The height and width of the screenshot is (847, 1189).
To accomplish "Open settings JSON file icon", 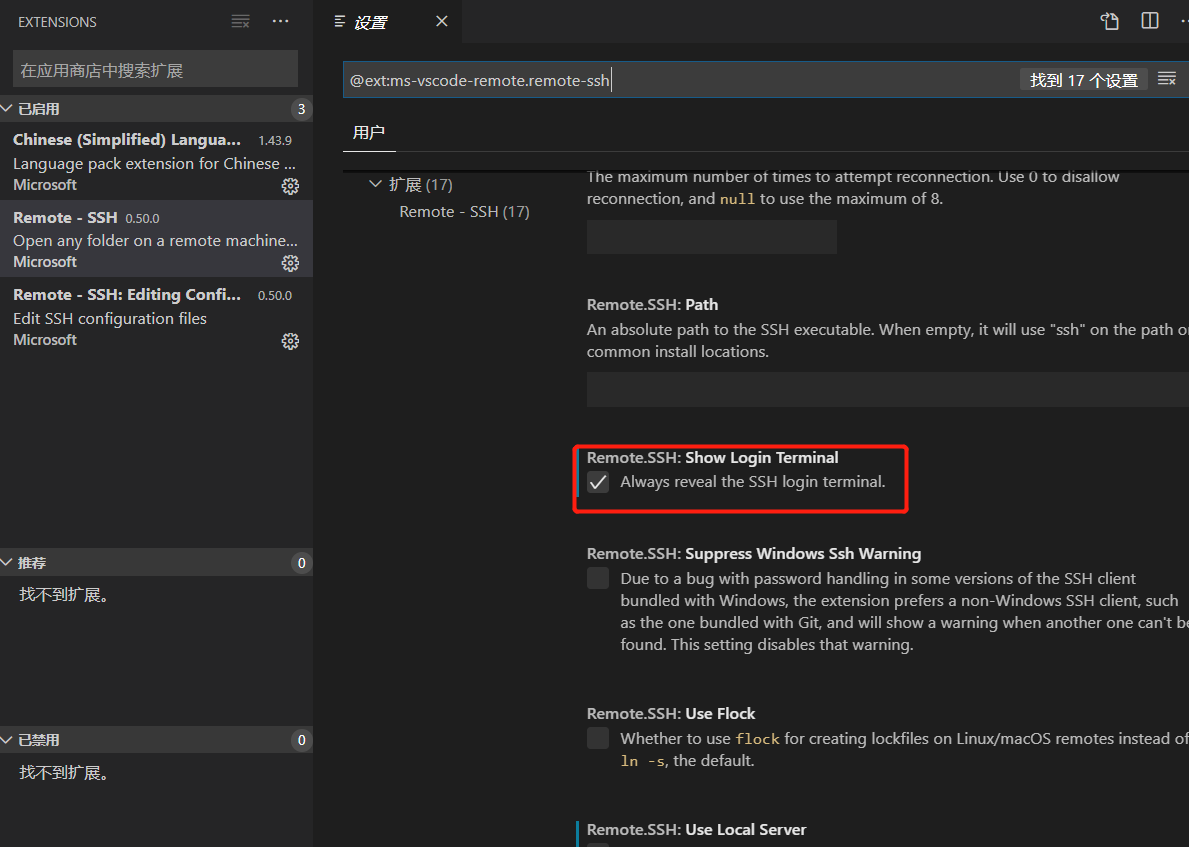I will [1109, 21].
